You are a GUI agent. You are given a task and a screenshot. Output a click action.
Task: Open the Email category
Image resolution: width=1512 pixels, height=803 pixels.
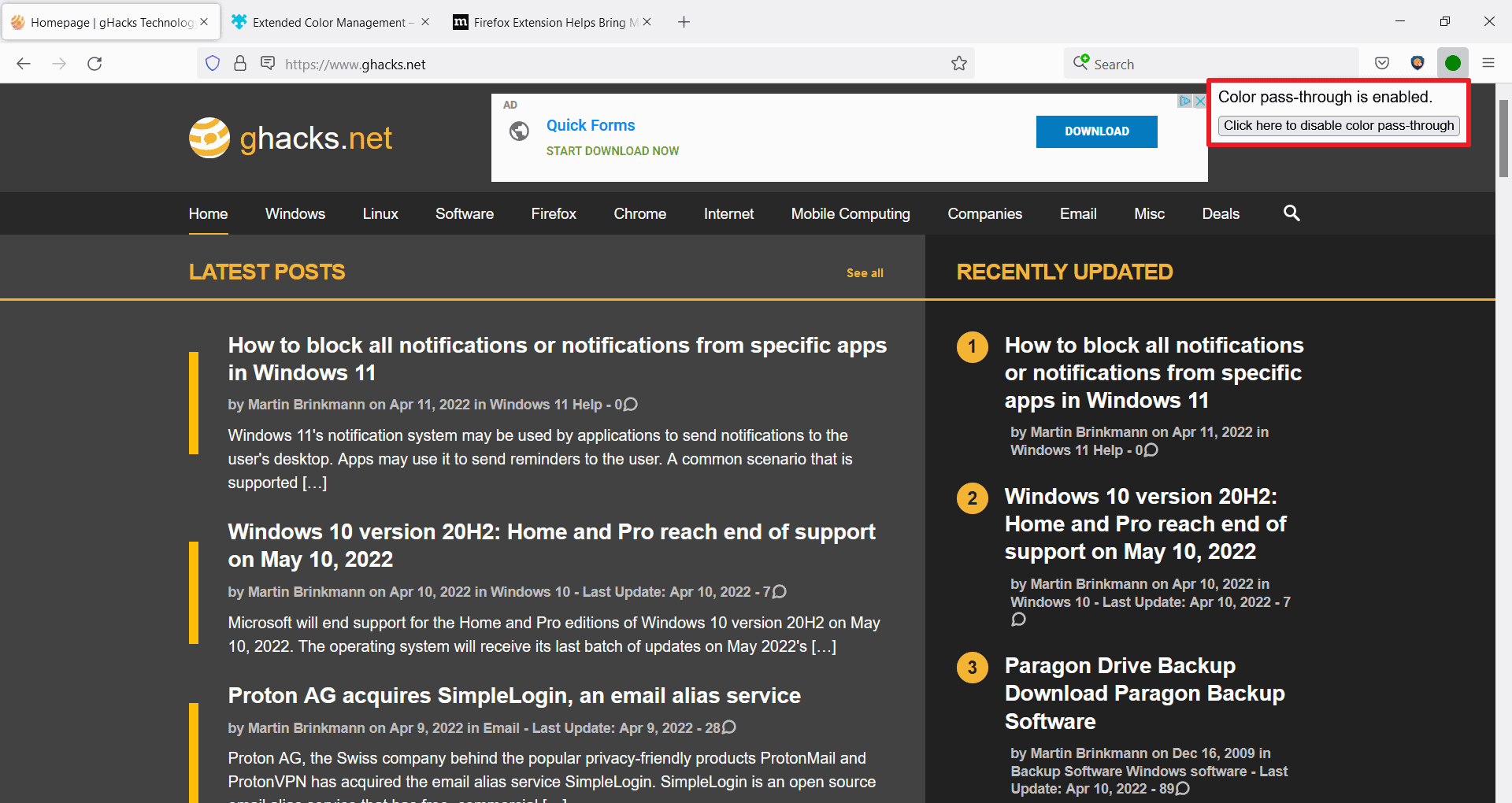point(1078,213)
